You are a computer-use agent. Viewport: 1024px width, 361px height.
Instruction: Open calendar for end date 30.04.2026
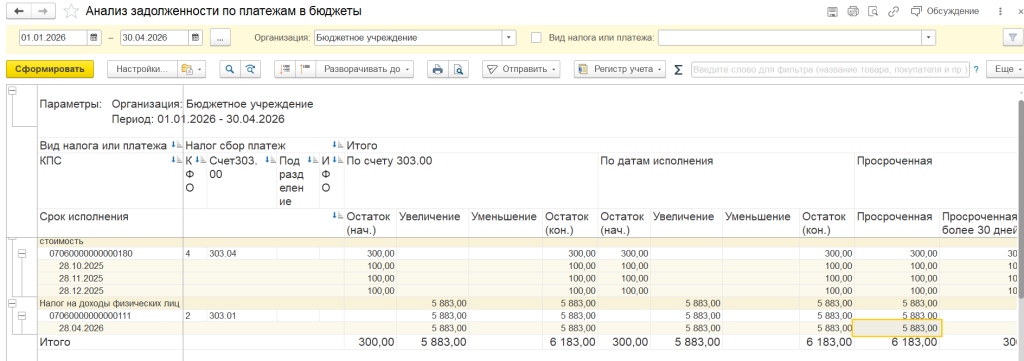[x=195, y=38]
